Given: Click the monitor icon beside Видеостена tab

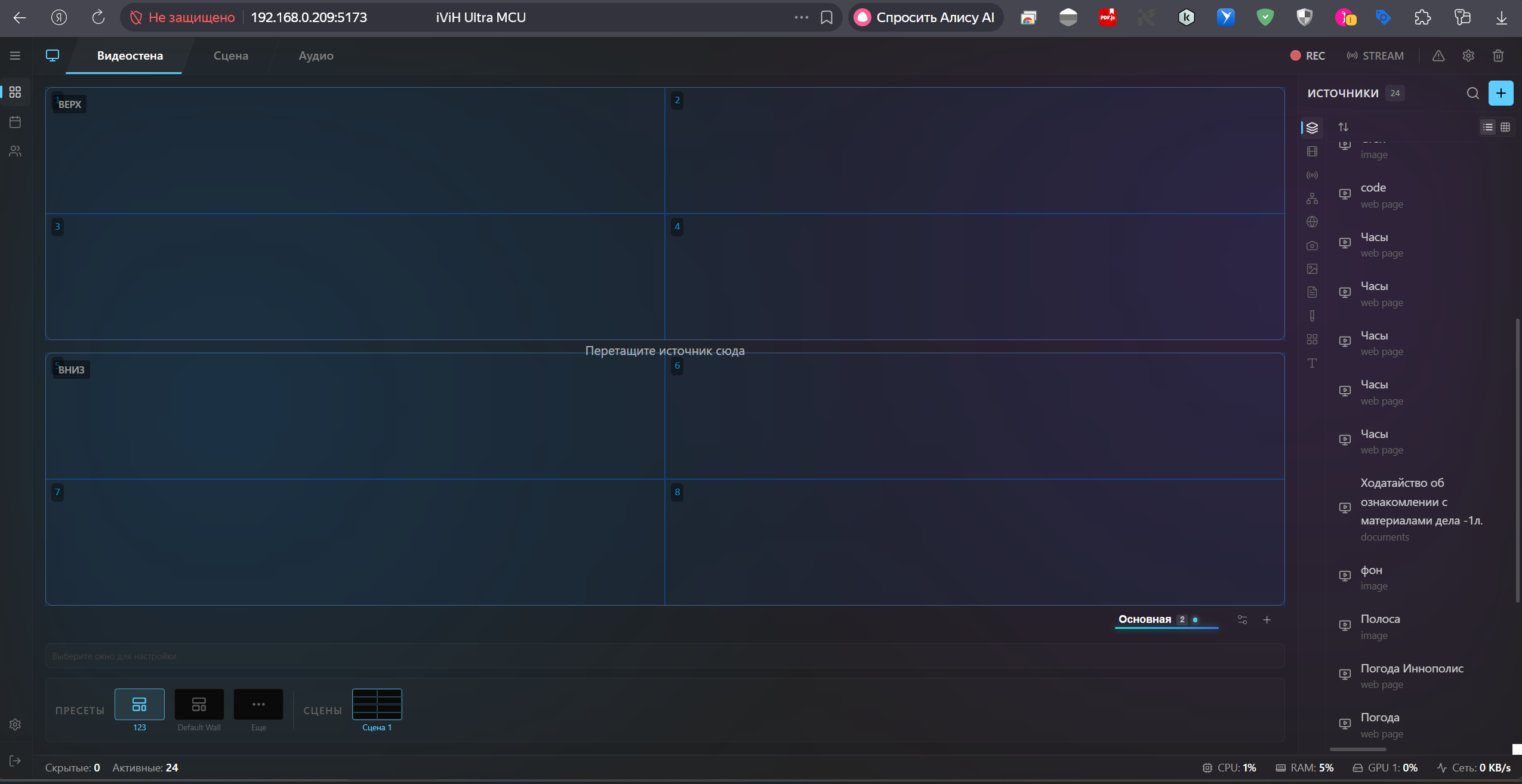Looking at the screenshot, I should pos(53,55).
